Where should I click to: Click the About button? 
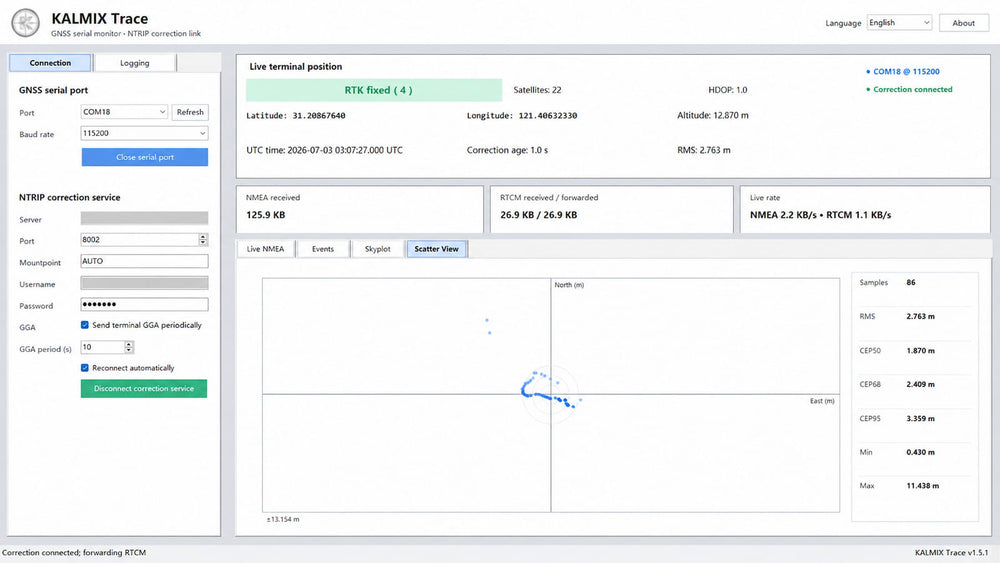click(964, 23)
